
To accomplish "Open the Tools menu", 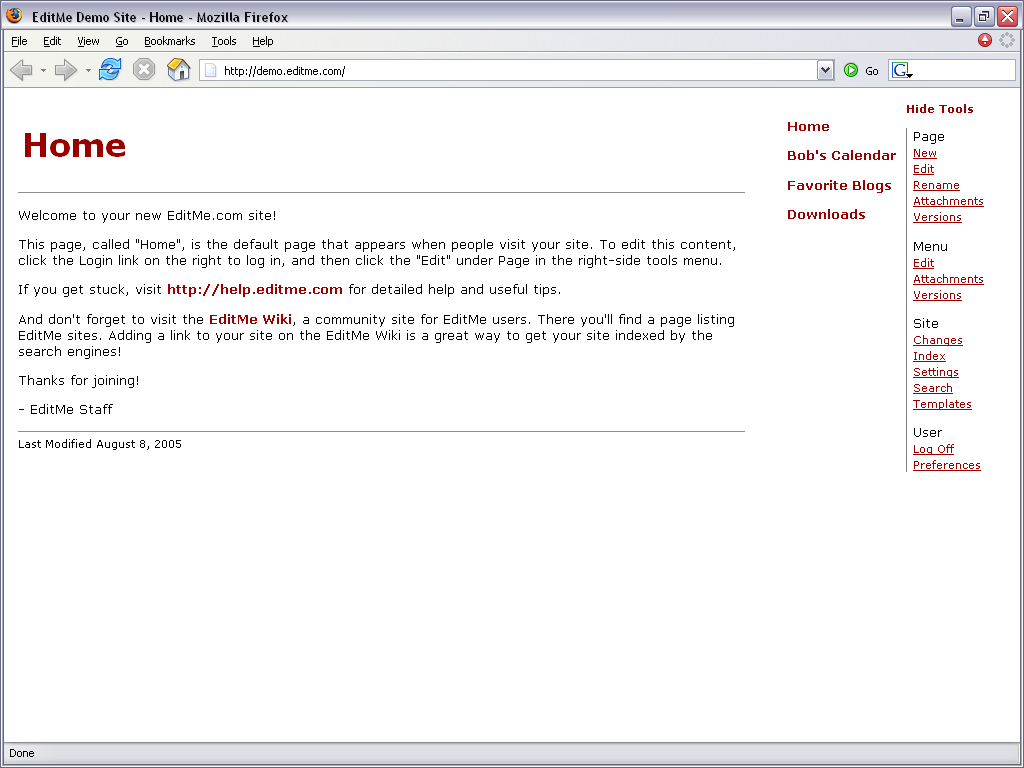I will point(223,41).
